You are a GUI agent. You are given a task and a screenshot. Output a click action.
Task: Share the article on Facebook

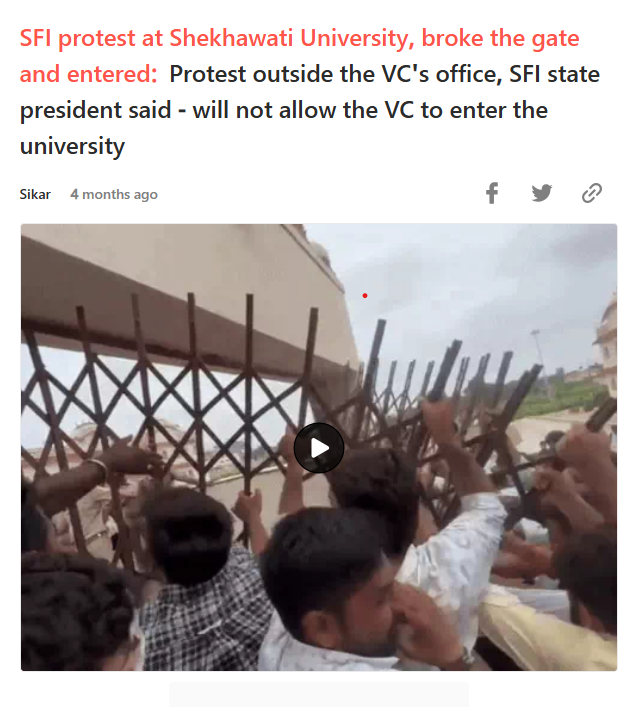[x=492, y=193]
